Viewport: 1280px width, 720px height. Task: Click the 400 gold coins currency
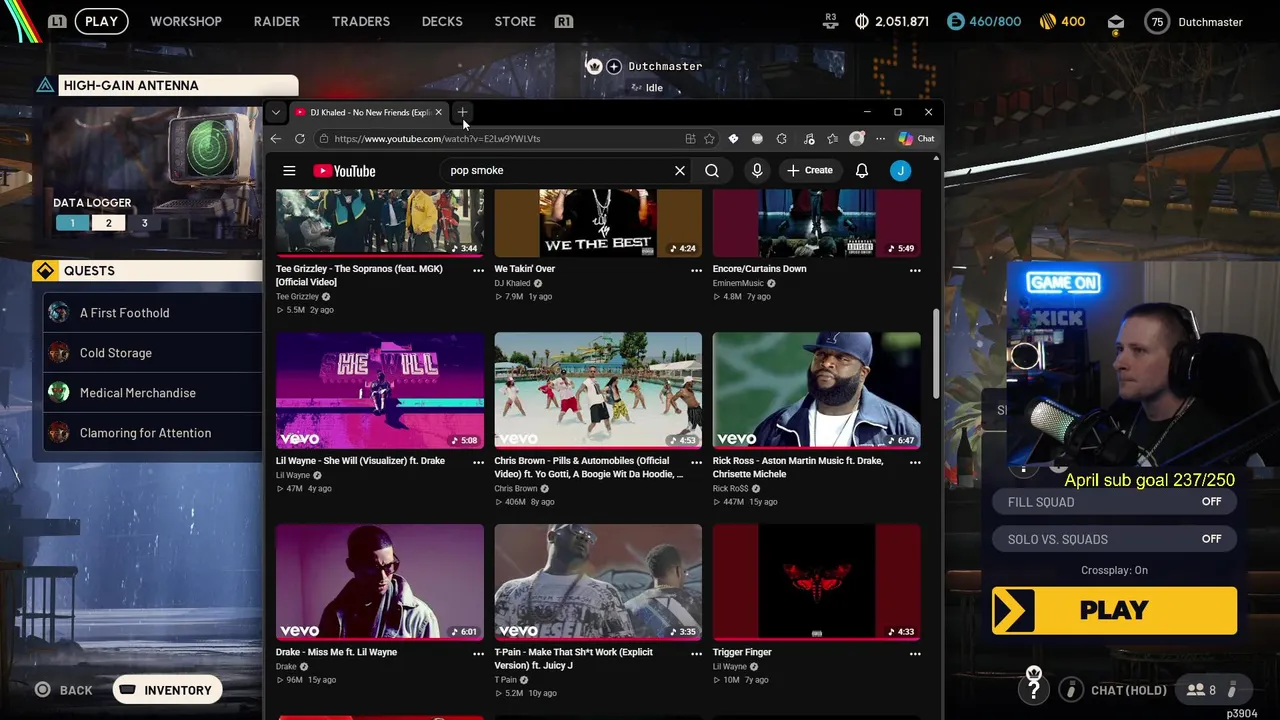click(x=1062, y=22)
